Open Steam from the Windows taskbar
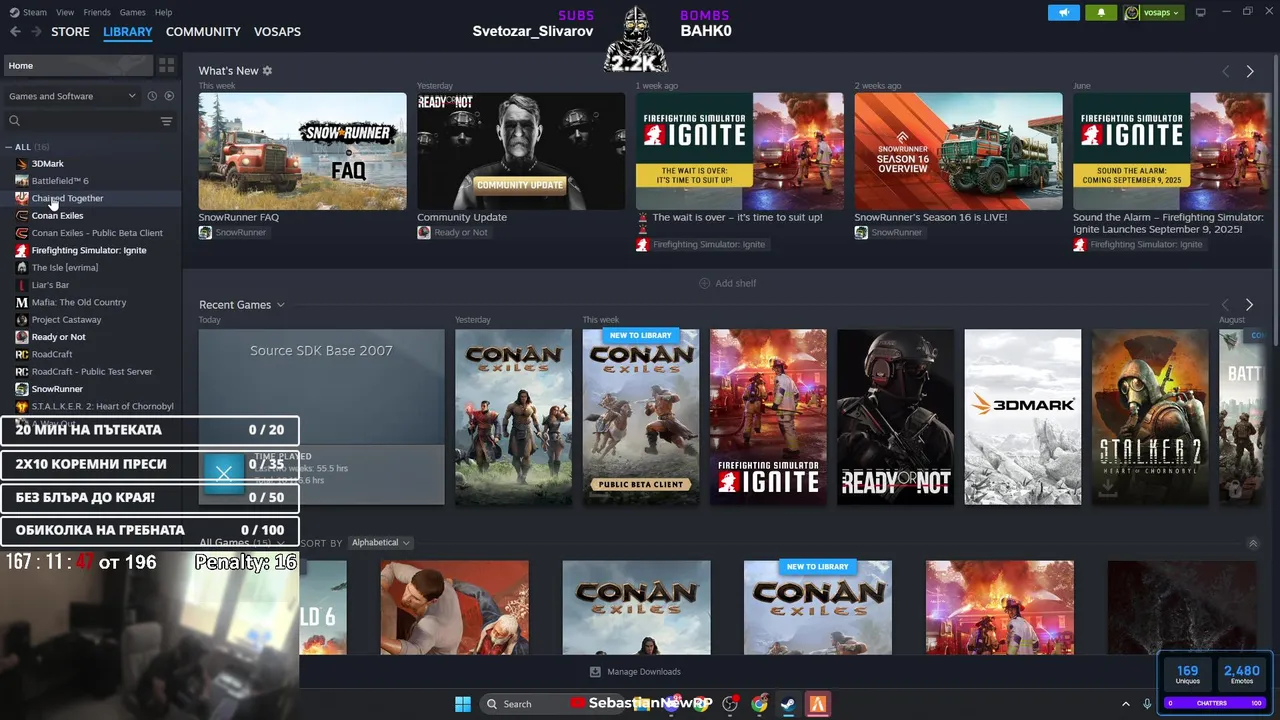This screenshot has height=720, width=1280. click(788, 704)
